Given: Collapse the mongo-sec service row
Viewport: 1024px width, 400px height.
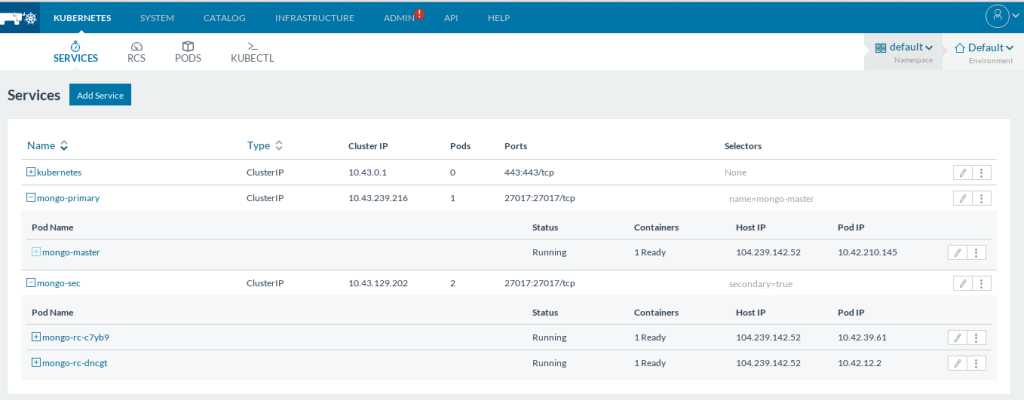Looking at the screenshot, I should 31,283.
